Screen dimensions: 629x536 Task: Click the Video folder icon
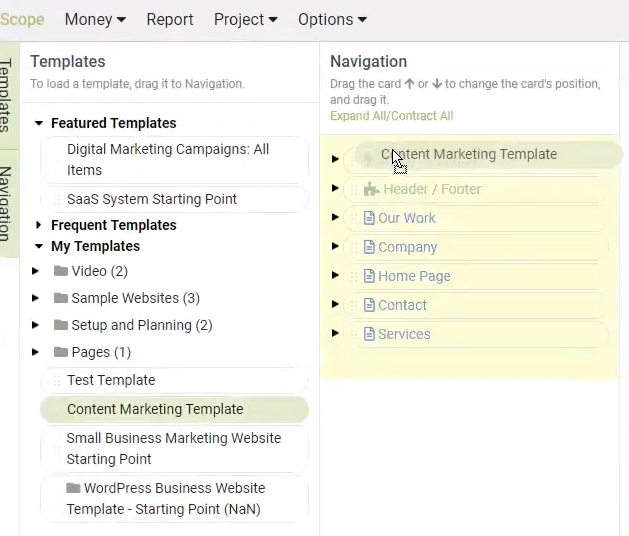61,271
